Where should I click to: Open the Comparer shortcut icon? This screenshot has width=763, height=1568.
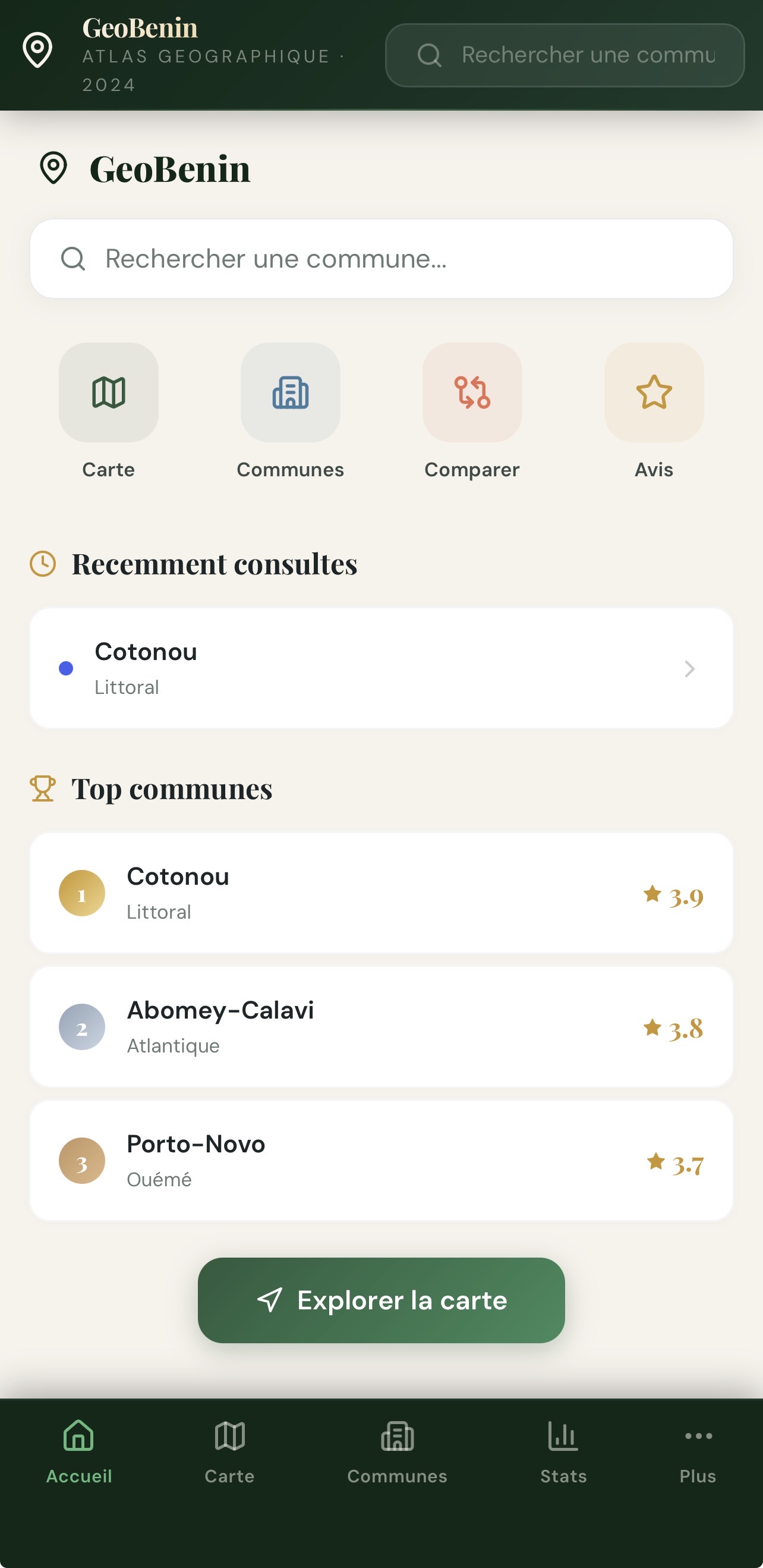click(x=472, y=392)
